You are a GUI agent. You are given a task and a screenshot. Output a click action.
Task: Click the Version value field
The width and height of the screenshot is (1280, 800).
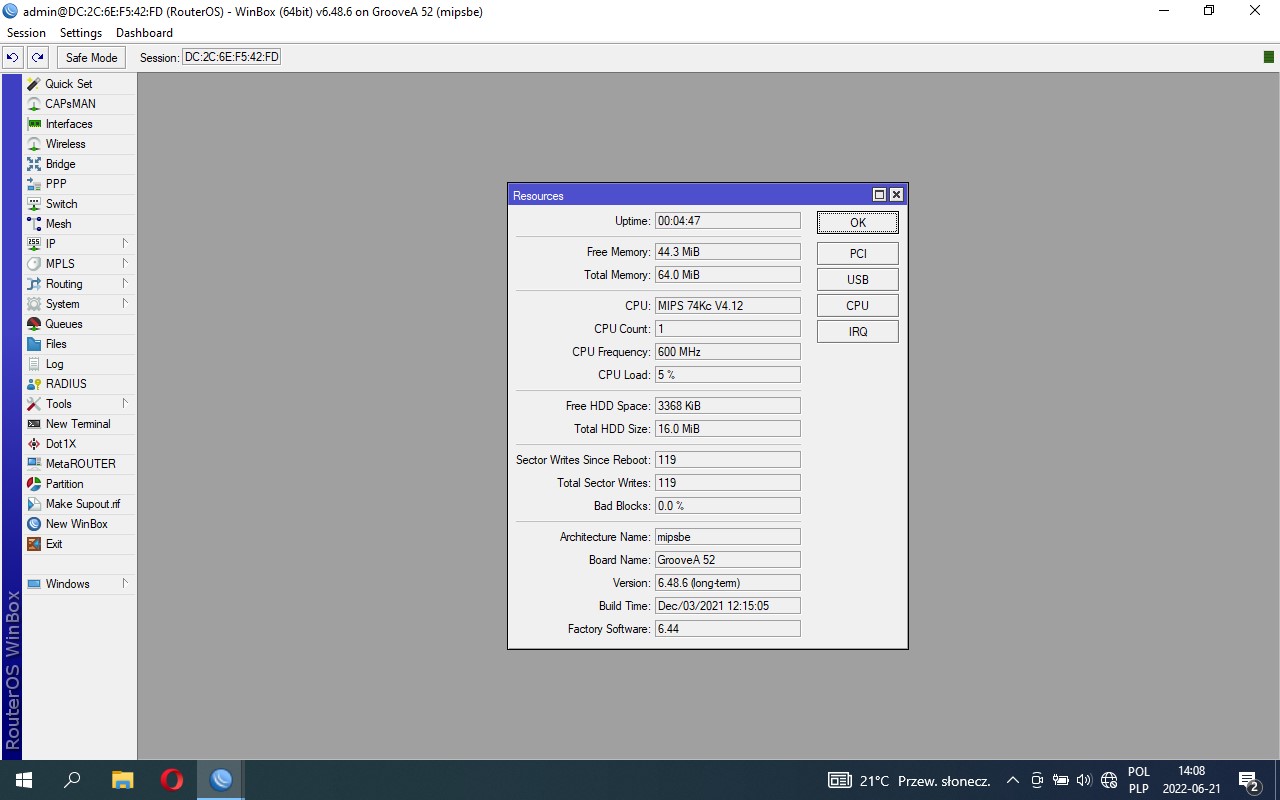[x=728, y=583]
